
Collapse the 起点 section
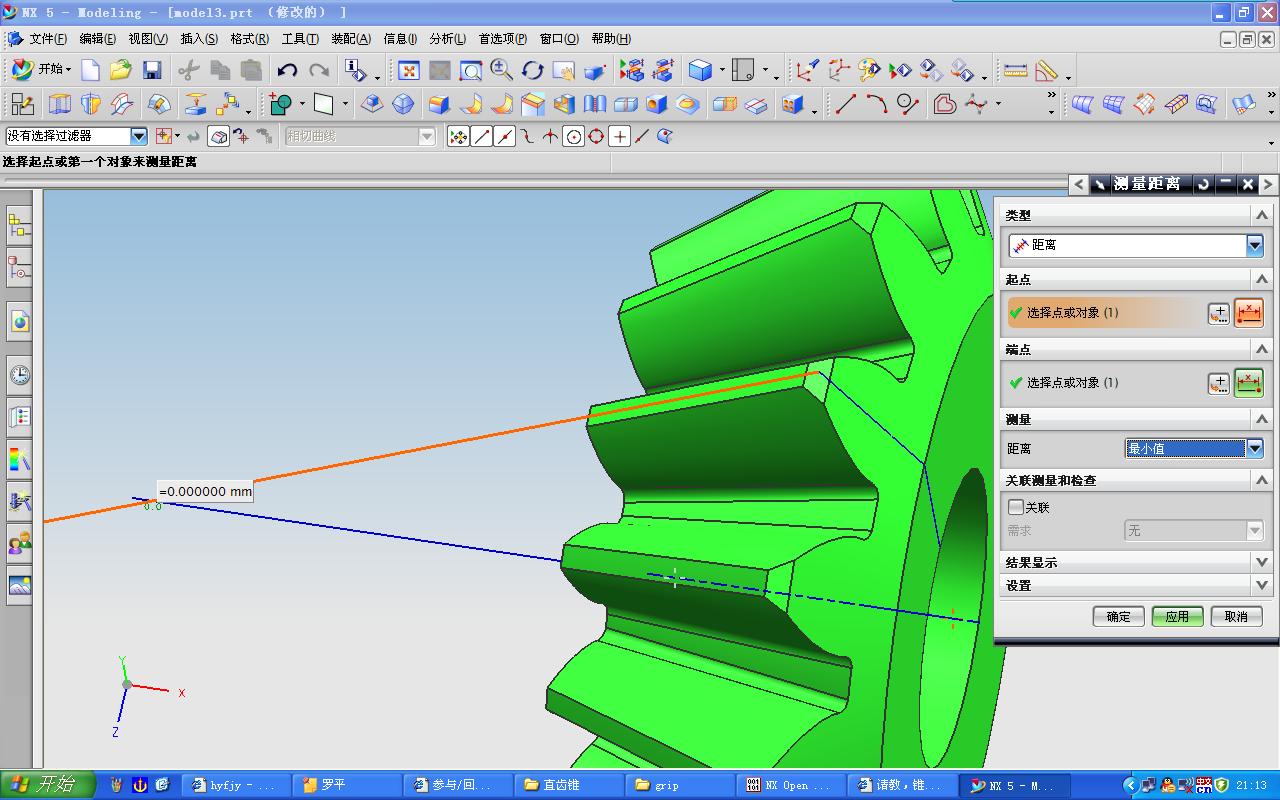click(x=1261, y=279)
